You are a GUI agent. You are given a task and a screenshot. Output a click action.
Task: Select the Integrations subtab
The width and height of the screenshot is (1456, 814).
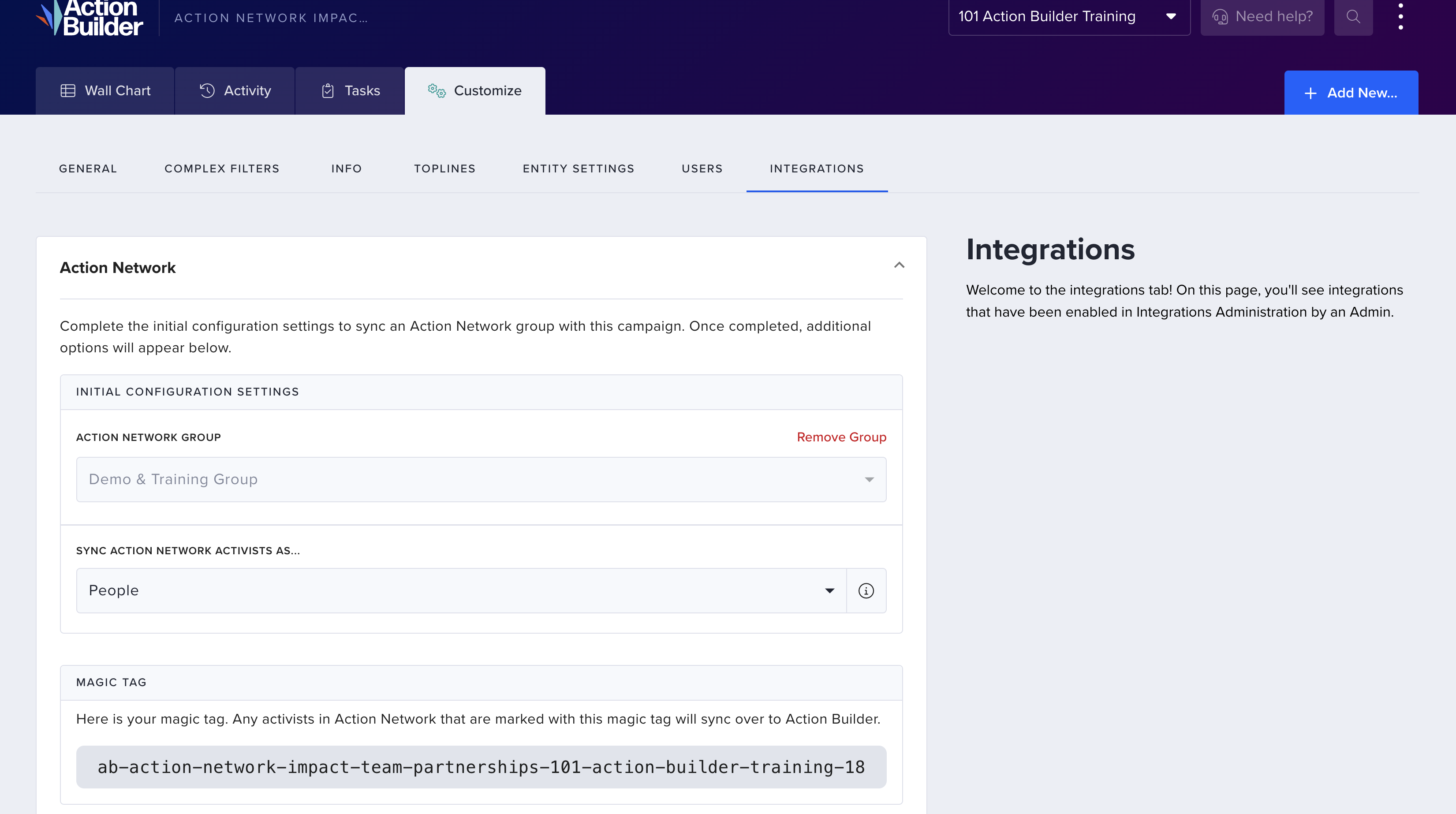(x=817, y=168)
